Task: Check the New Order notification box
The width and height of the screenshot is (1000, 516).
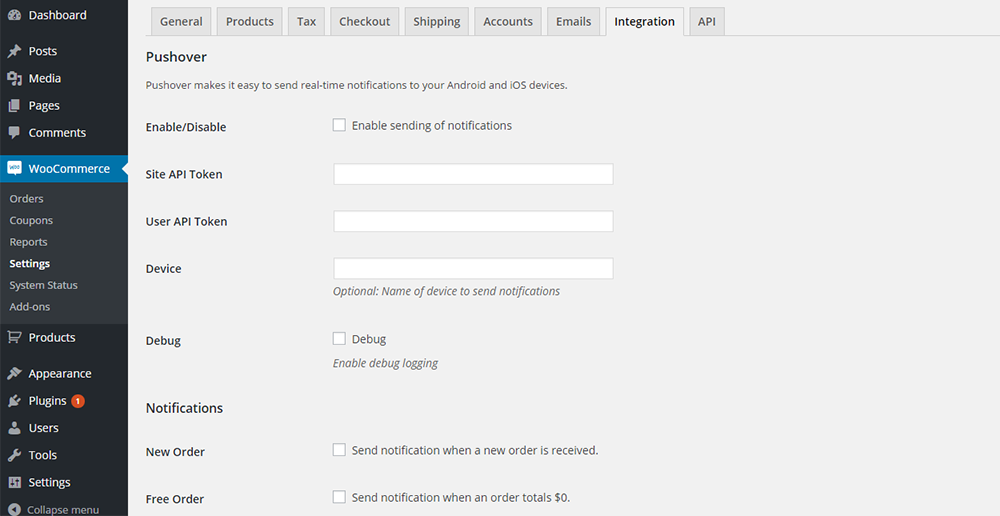Action: coord(339,450)
